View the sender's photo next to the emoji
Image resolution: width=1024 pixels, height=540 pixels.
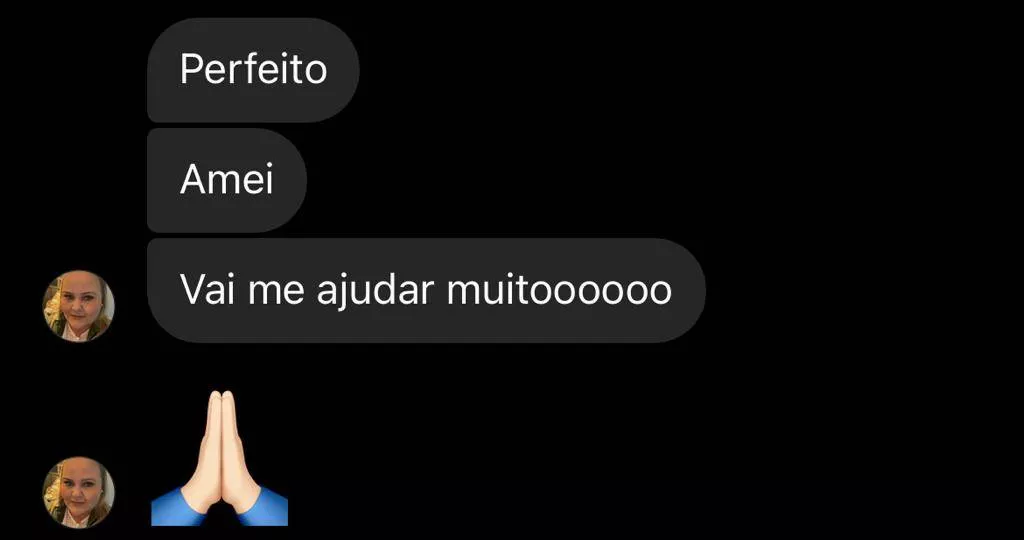coord(78,492)
